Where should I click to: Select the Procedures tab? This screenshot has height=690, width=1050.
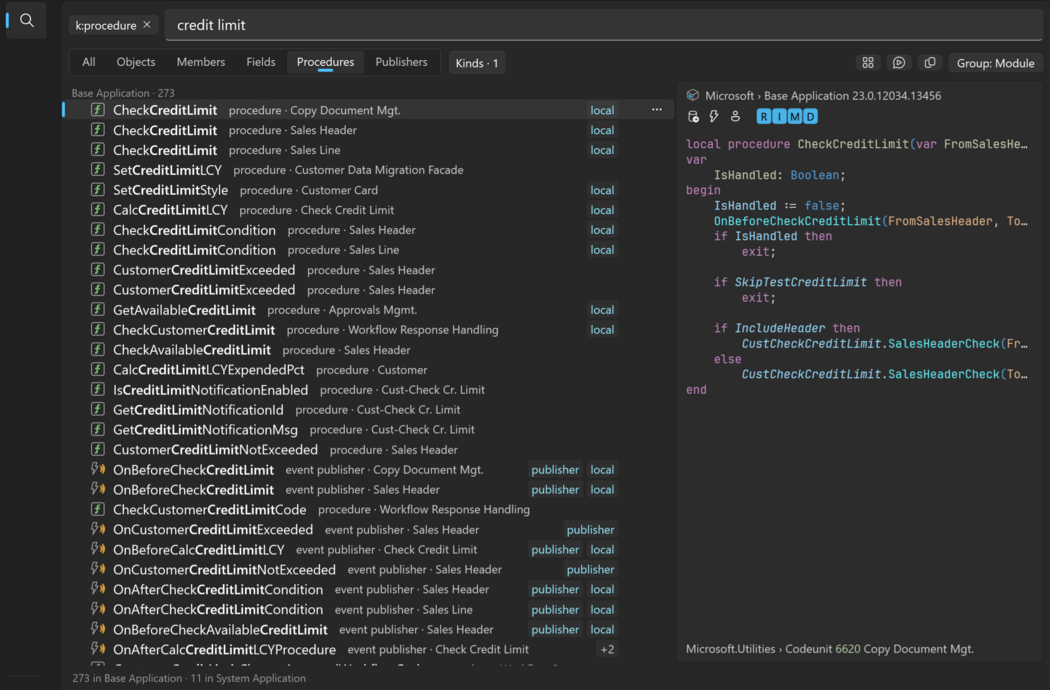(x=325, y=62)
